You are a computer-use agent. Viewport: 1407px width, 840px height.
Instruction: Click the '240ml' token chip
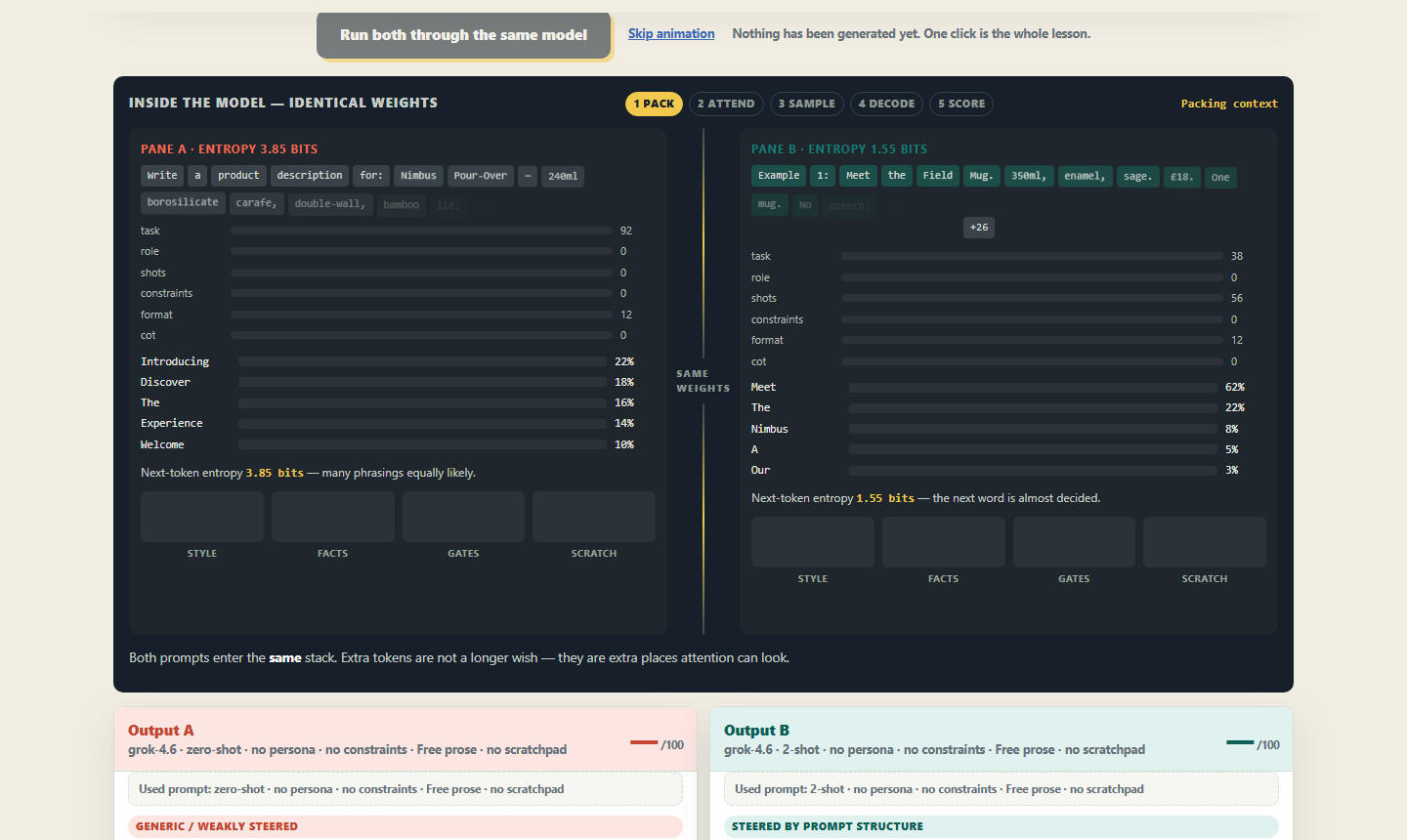pyautogui.click(x=563, y=177)
